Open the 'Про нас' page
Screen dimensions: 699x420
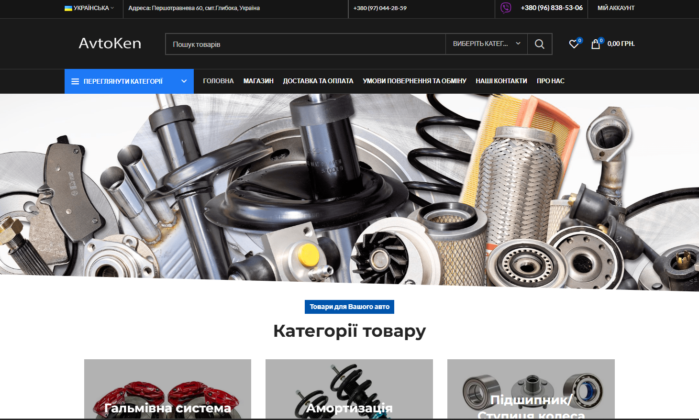[x=550, y=81]
